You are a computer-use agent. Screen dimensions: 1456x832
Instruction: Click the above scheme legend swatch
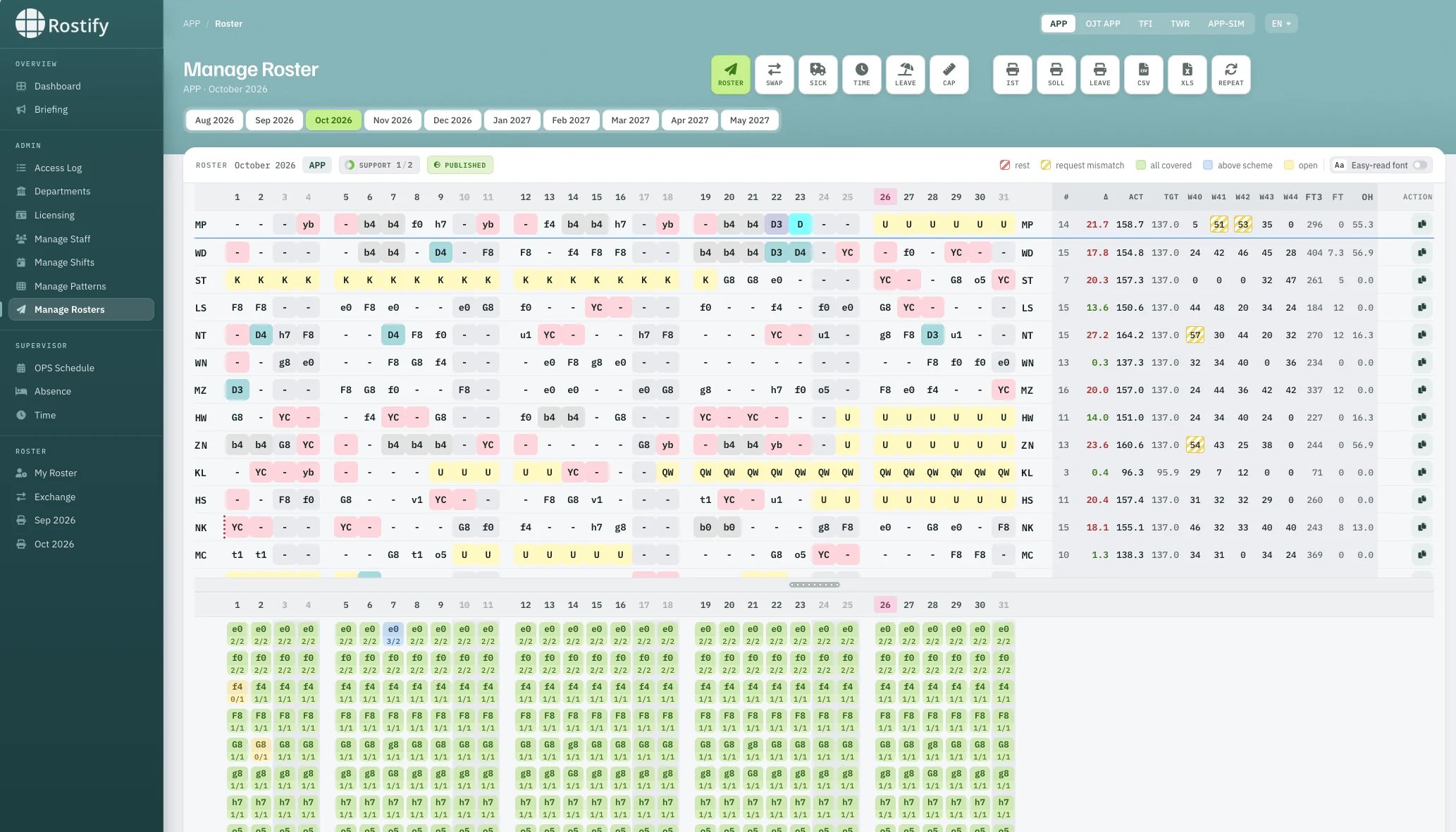1208,166
